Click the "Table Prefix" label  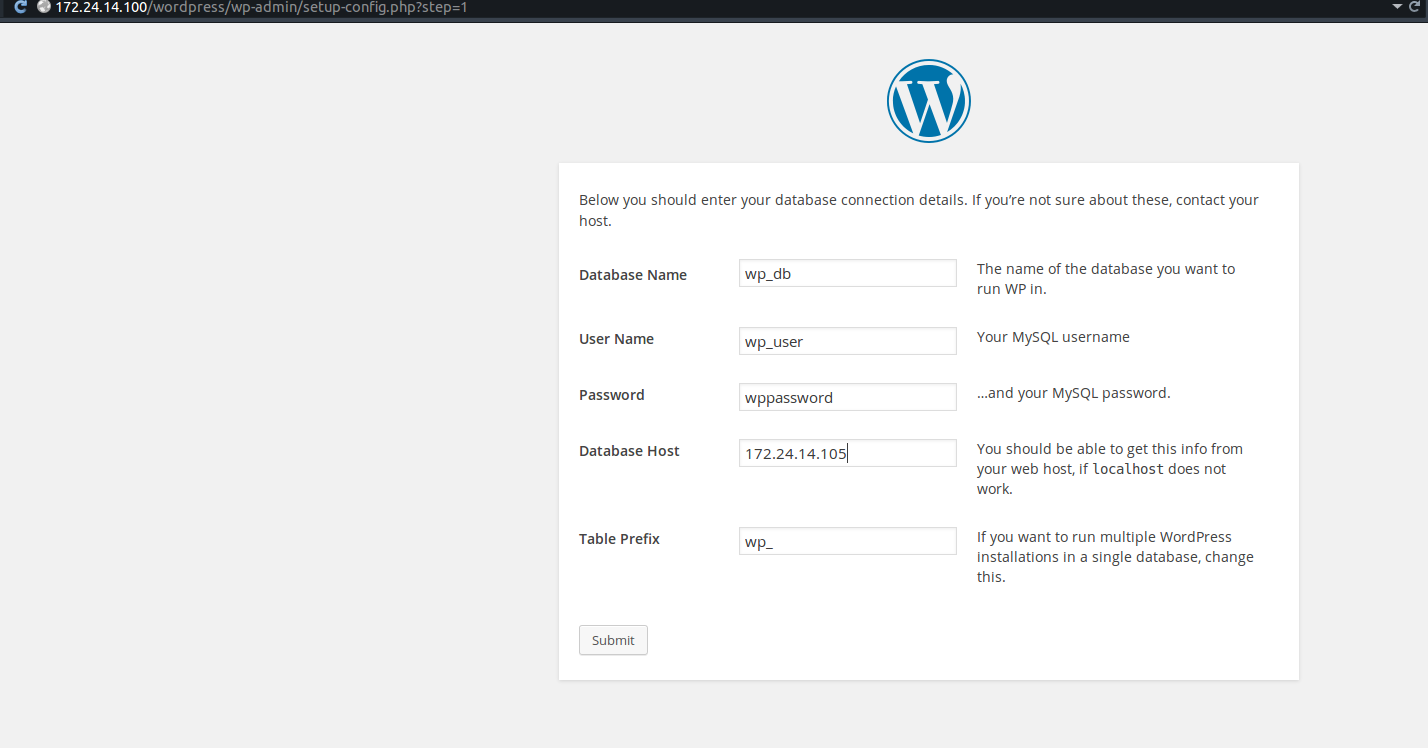point(619,539)
